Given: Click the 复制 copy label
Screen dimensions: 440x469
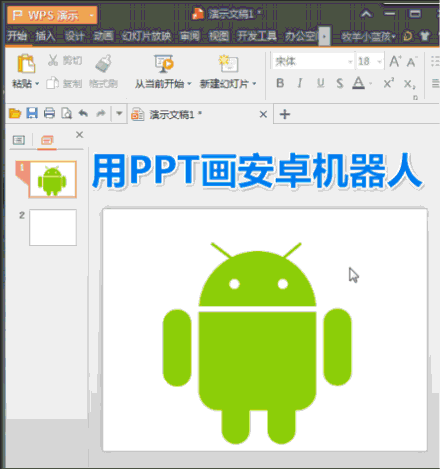Looking at the screenshot, I should [x=72, y=84].
